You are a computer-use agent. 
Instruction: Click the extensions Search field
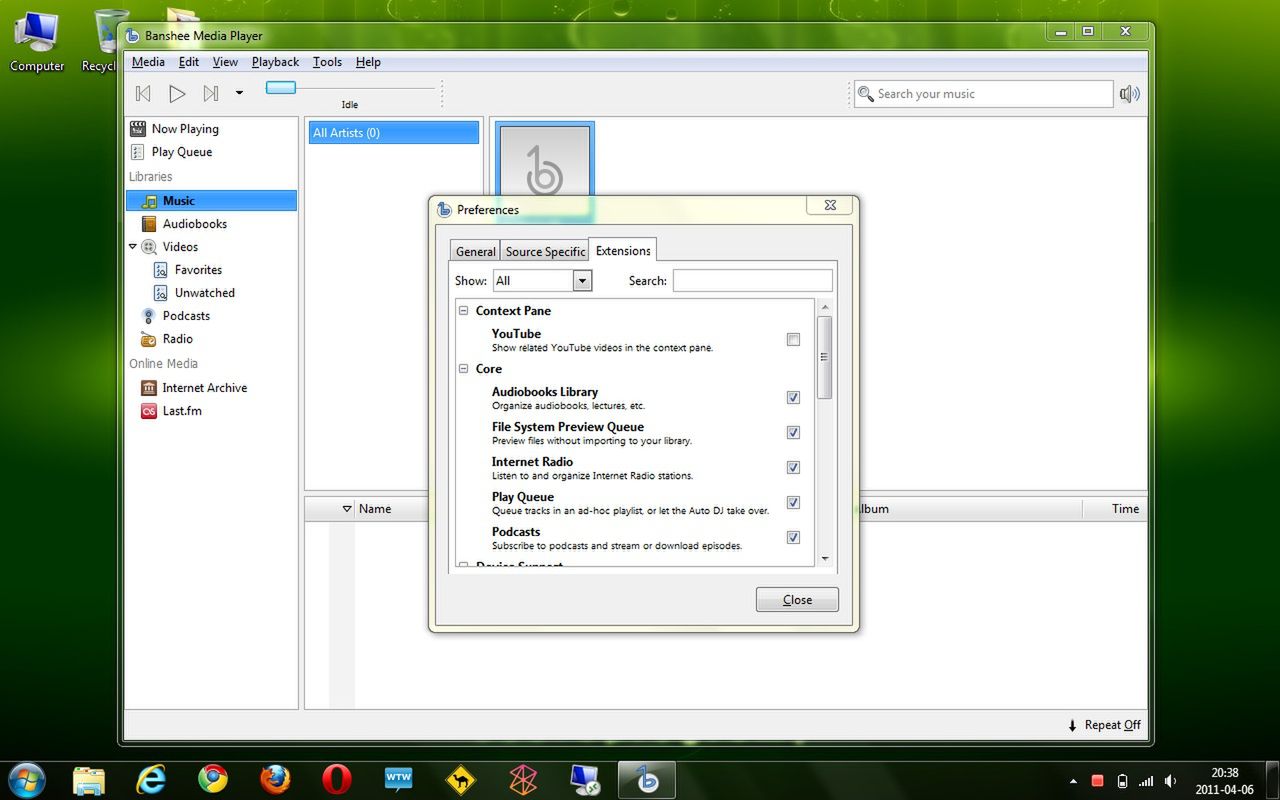(x=752, y=281)
